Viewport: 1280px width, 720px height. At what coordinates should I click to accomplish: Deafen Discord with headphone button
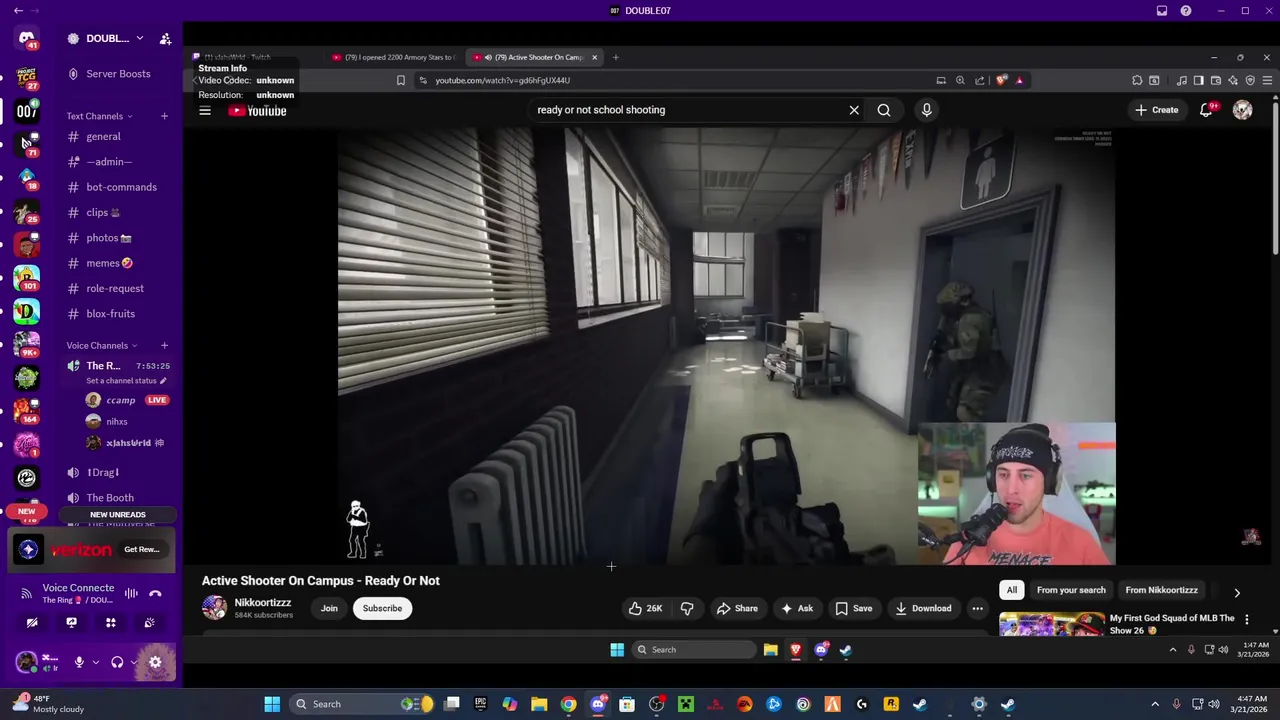(117, 662)
